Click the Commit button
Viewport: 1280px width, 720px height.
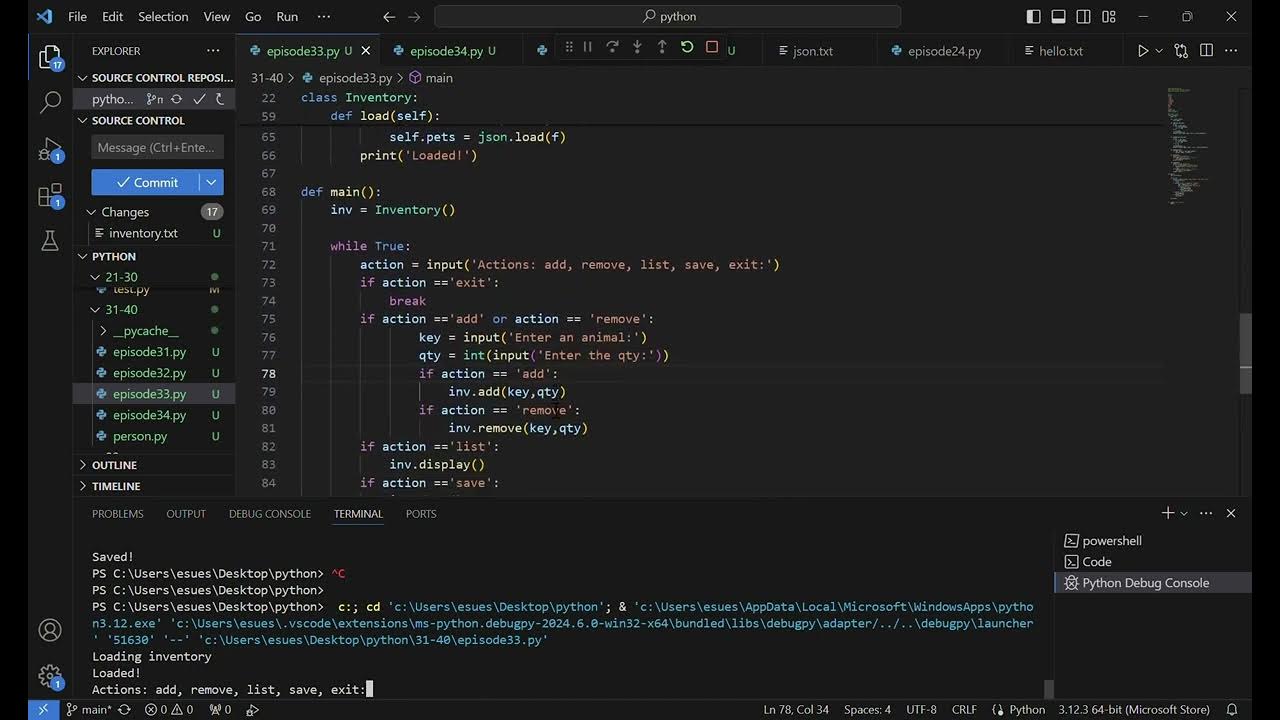tap(146, 182)
